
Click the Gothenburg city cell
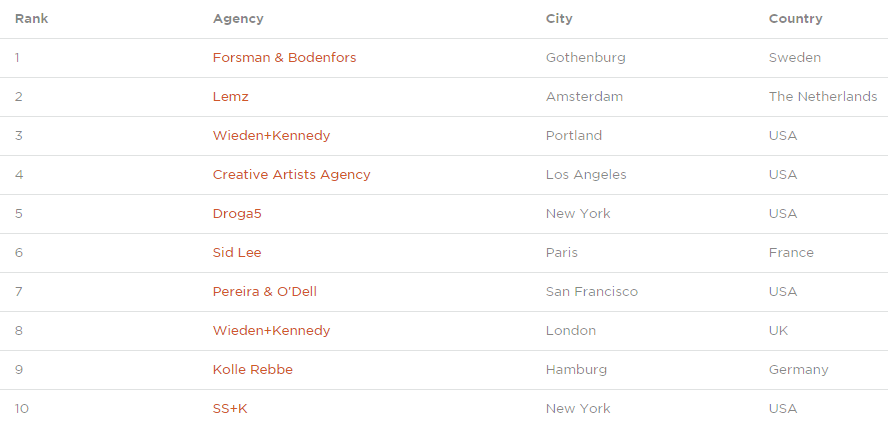tap(585, 58)
